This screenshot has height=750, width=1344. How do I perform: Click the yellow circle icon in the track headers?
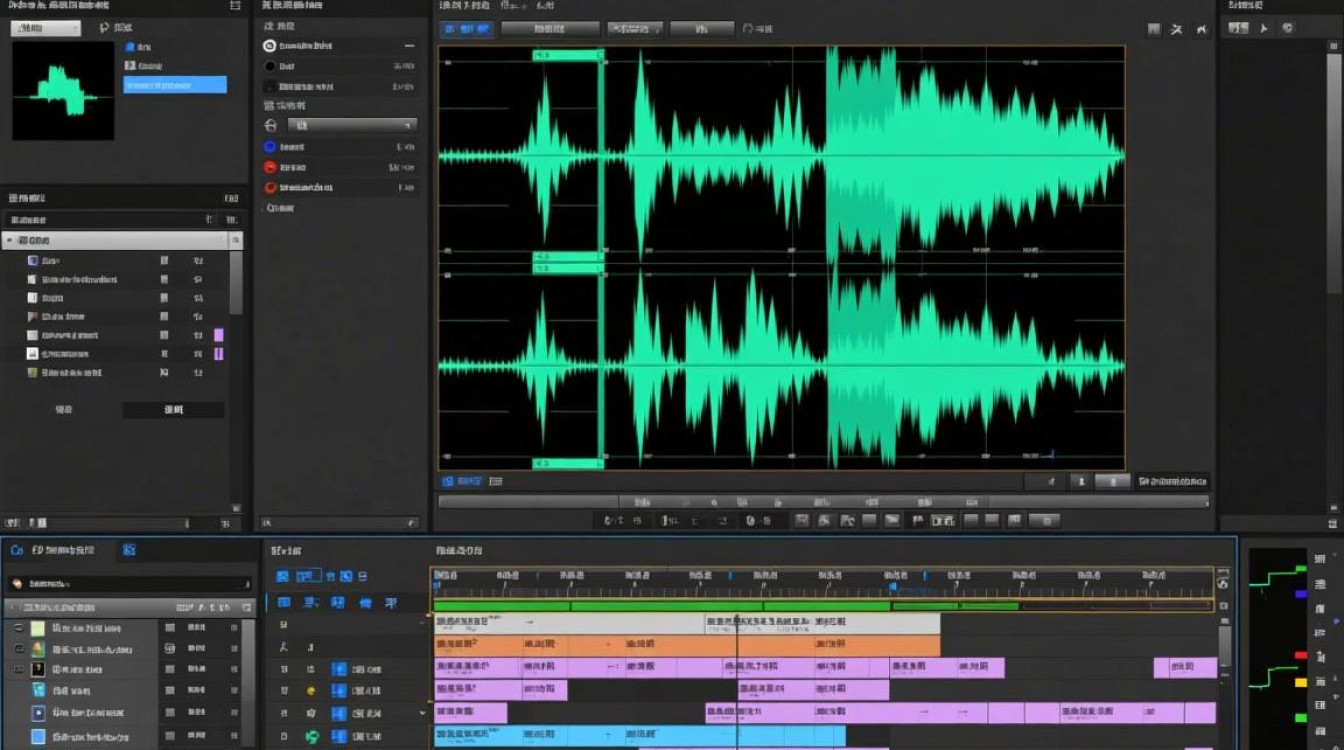pyautogui.click(x=311, y=690)
